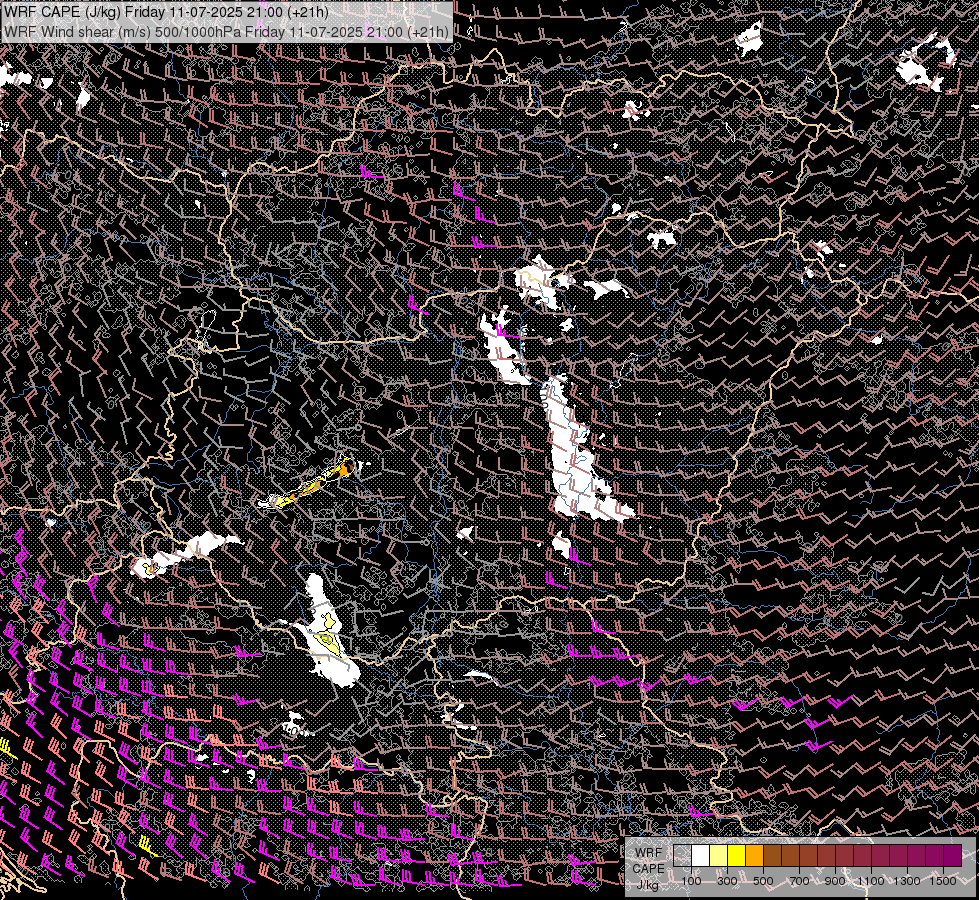This screenshot has height=900, width=979.
Task: Select the orange 400 J/kg legend swatch
Action: [754, 855]
